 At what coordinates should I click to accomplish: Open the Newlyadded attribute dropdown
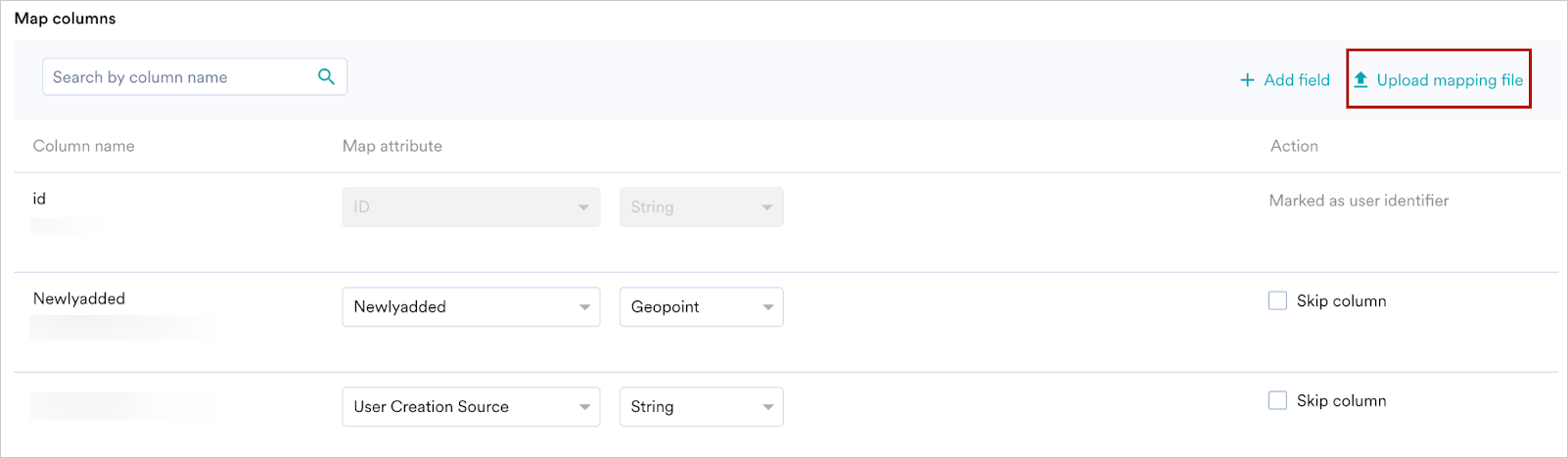[x=471, y=306]
